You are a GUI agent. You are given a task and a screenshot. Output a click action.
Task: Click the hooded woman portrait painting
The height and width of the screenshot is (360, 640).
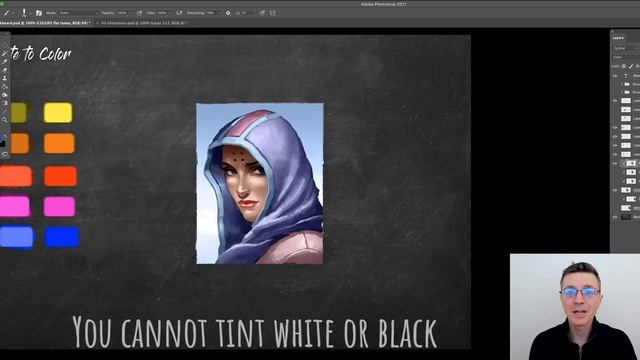point(260,184)
